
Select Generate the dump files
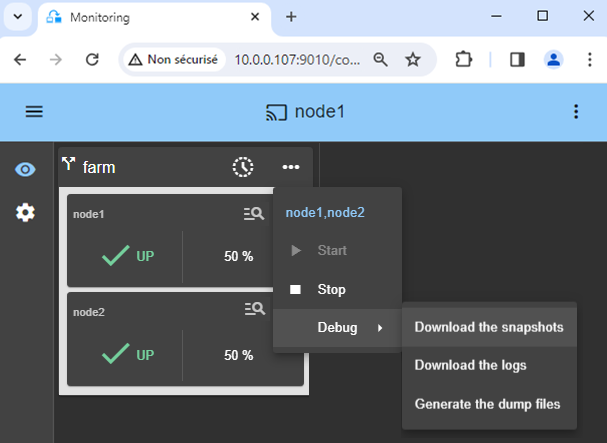tap(487, 404)
